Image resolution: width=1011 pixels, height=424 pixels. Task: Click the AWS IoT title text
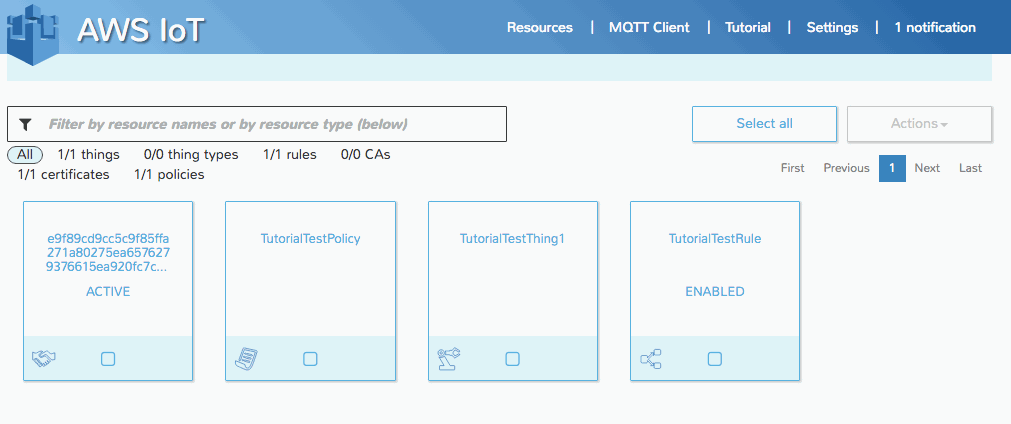[141, 30]
